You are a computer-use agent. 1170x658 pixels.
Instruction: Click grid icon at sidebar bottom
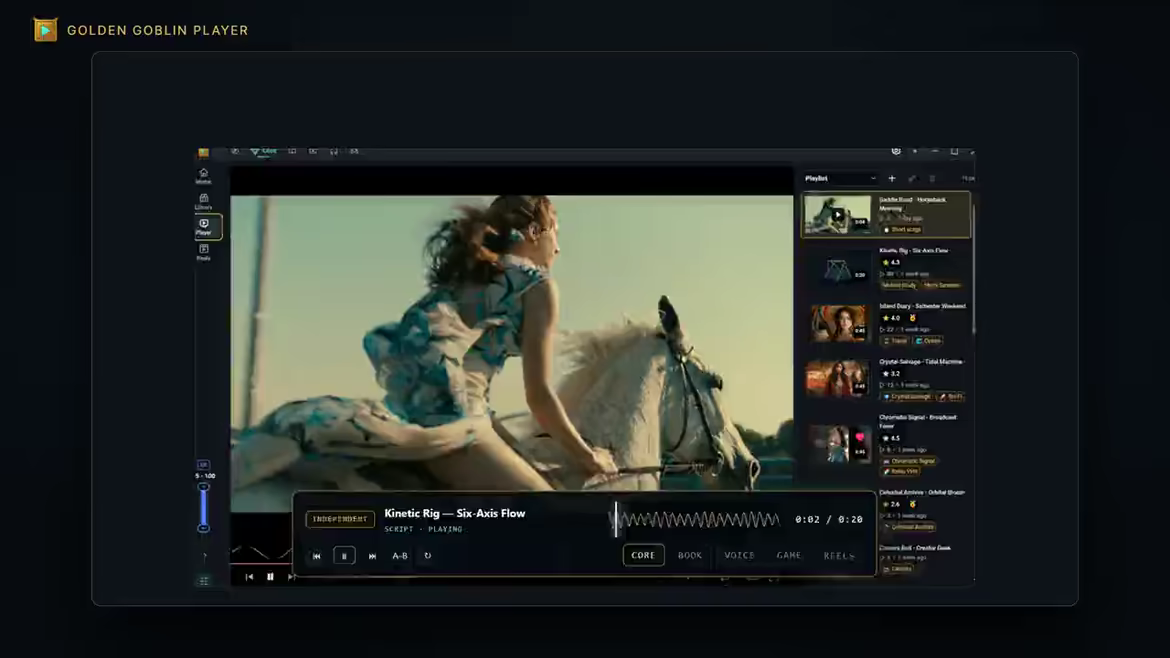click(204, 581)
